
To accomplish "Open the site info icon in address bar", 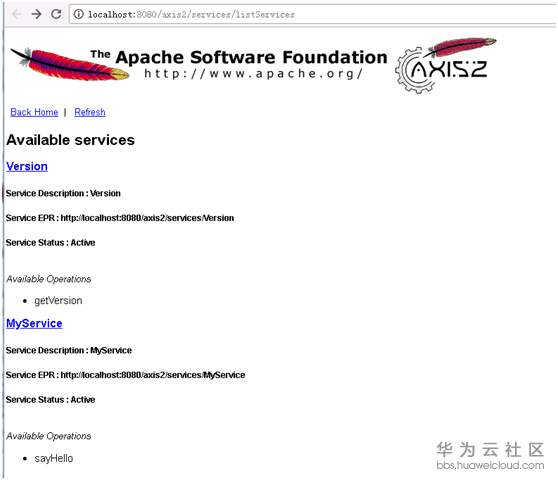I will coord(78,14).
